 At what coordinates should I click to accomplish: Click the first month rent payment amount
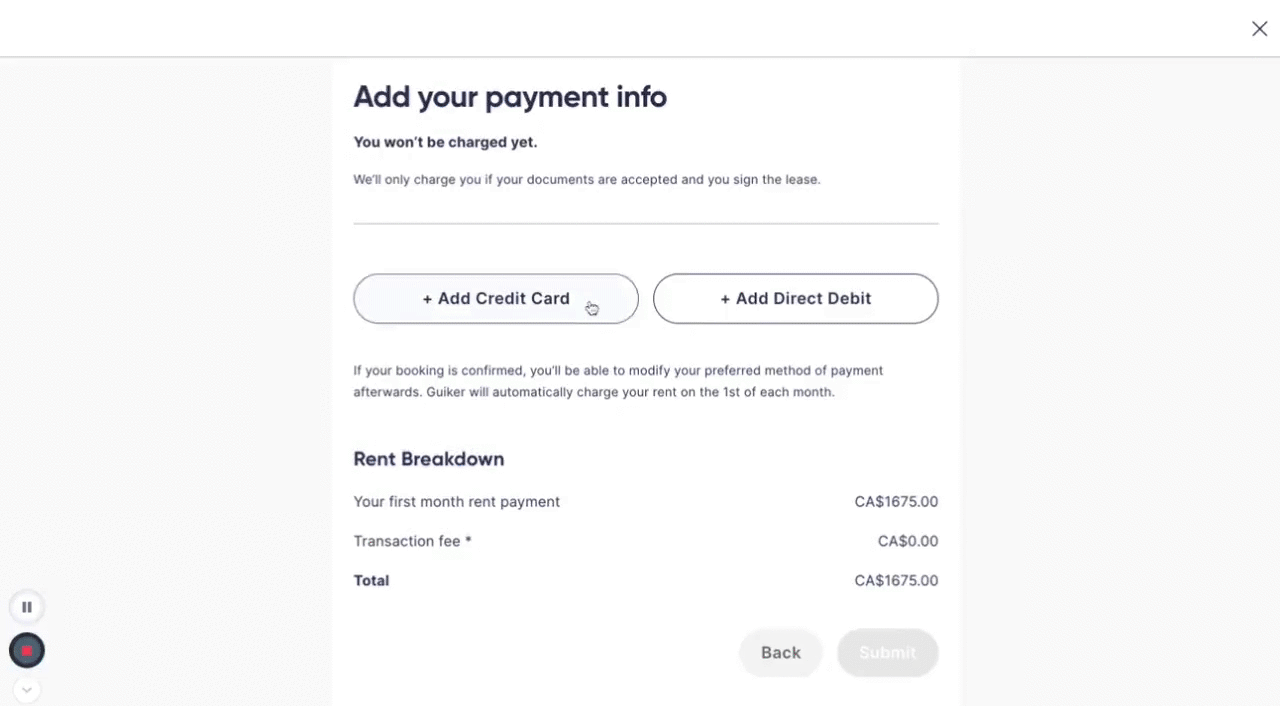[895, 502]
